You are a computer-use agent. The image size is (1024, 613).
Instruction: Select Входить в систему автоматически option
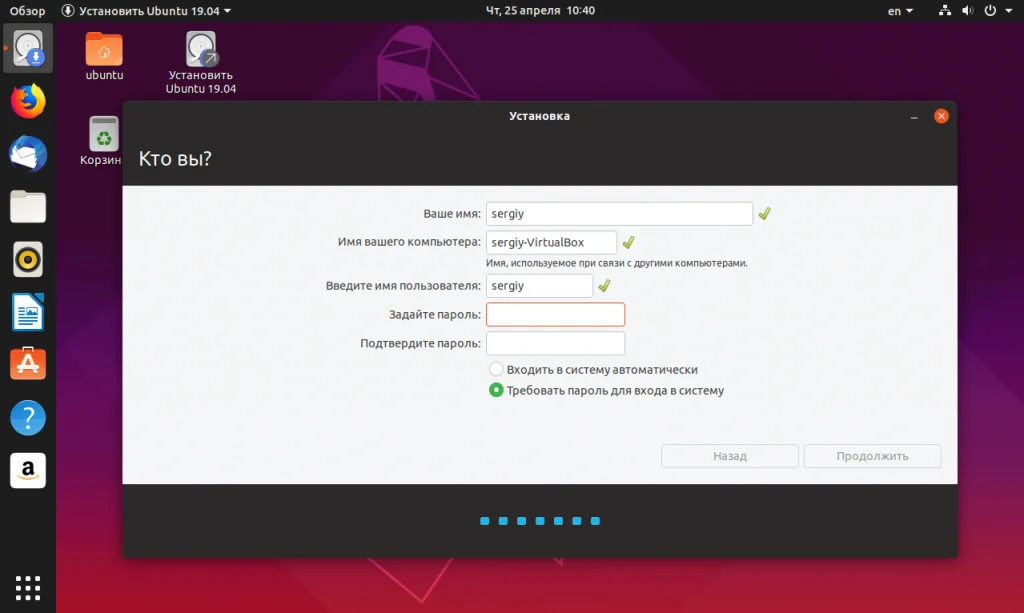point(594,369)
